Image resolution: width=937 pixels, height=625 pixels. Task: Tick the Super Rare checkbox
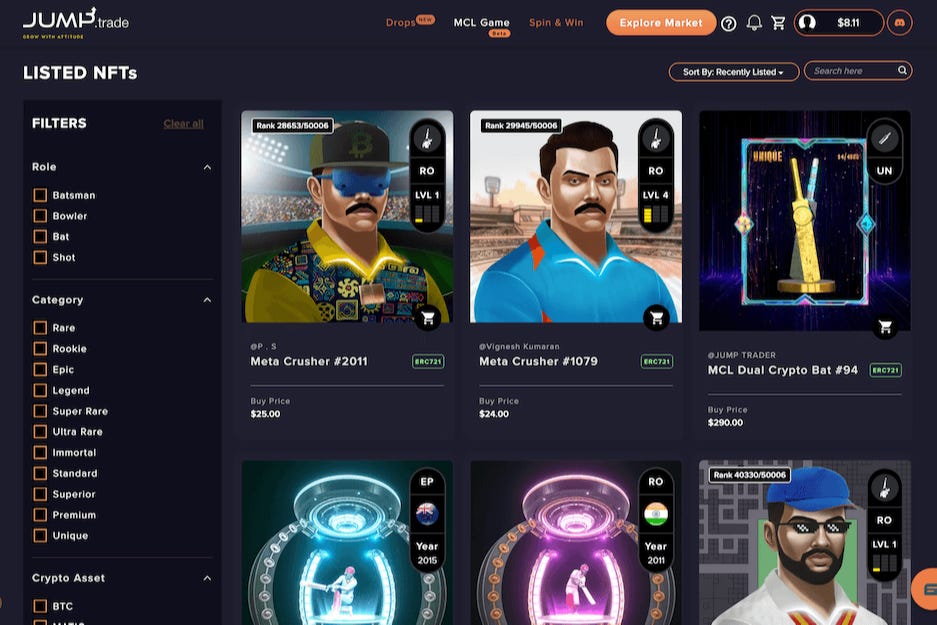(x=40, y=411)
